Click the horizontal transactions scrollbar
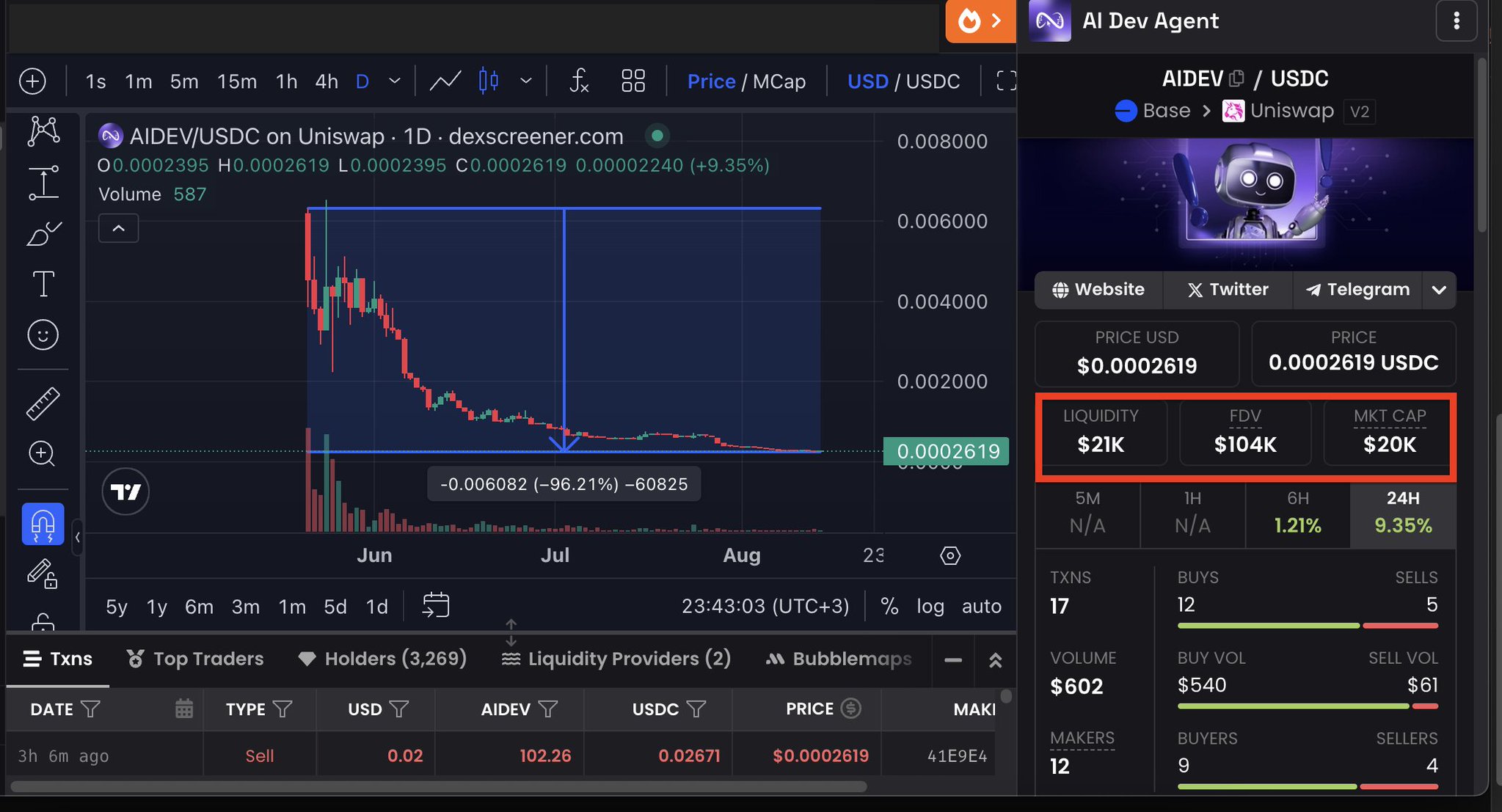The image size is (1502, 812). click(439, 786)
